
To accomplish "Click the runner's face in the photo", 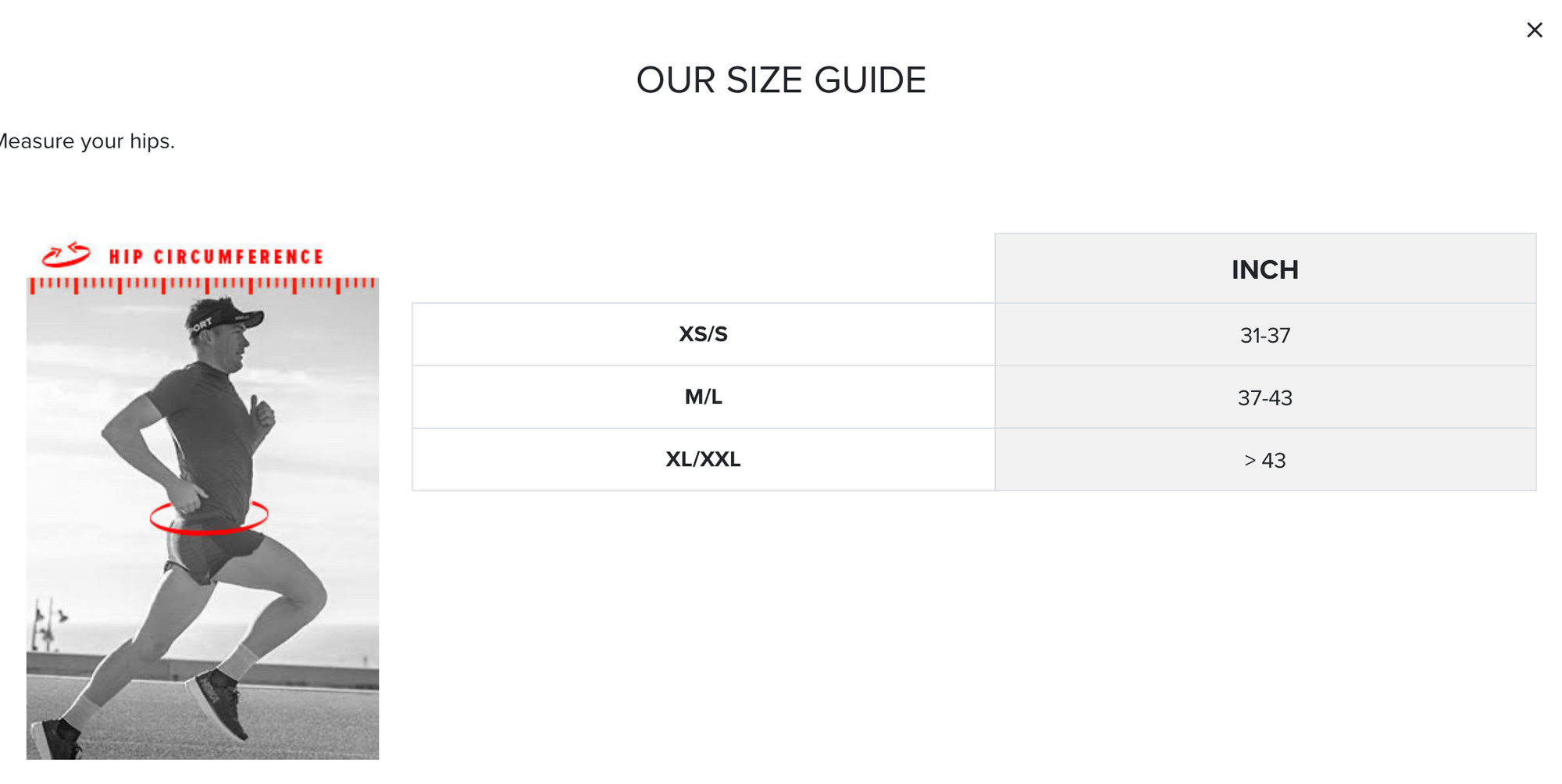I will pyautogui.click(x=237, y=345).
